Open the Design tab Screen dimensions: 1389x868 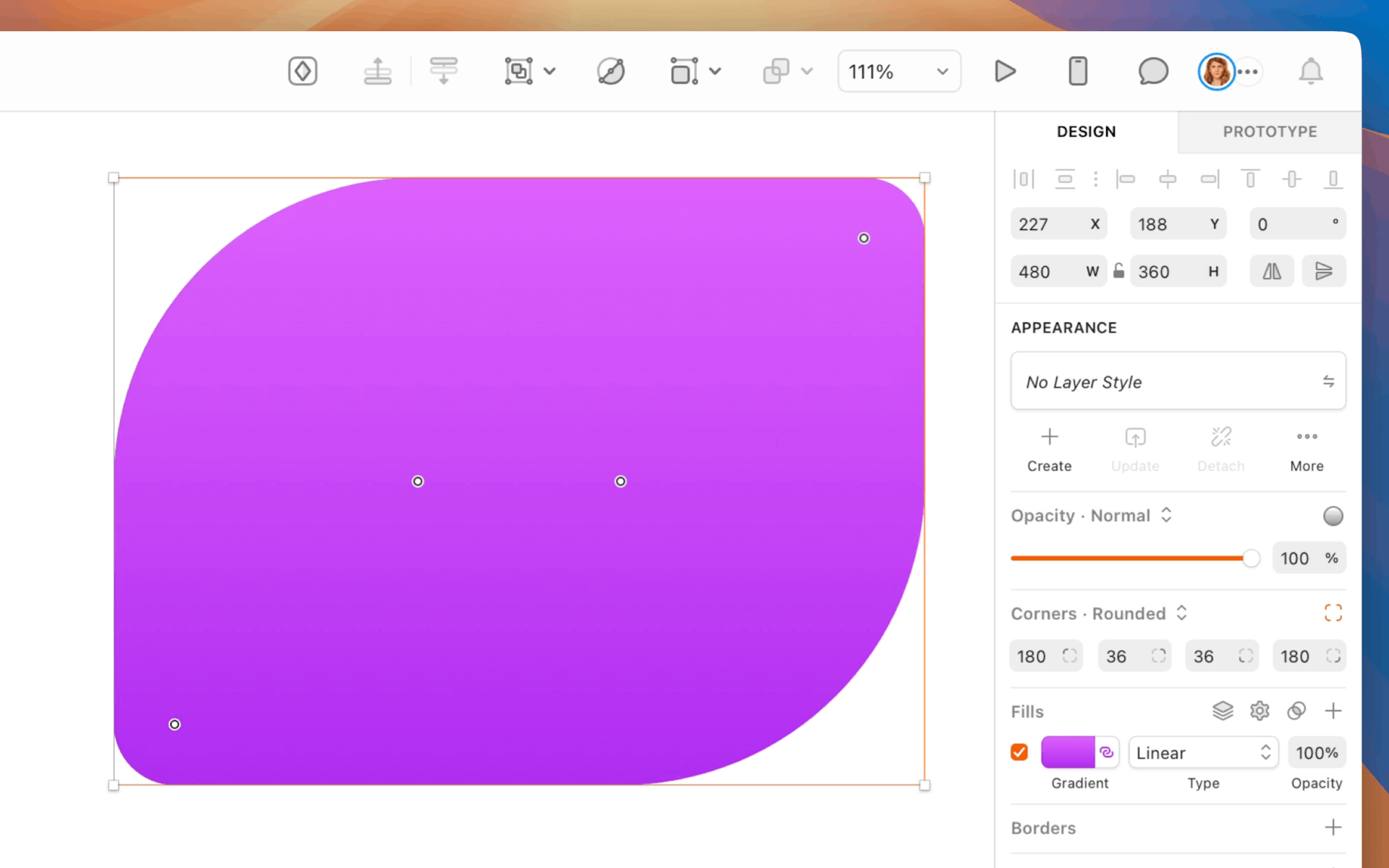click(1086, 132)
